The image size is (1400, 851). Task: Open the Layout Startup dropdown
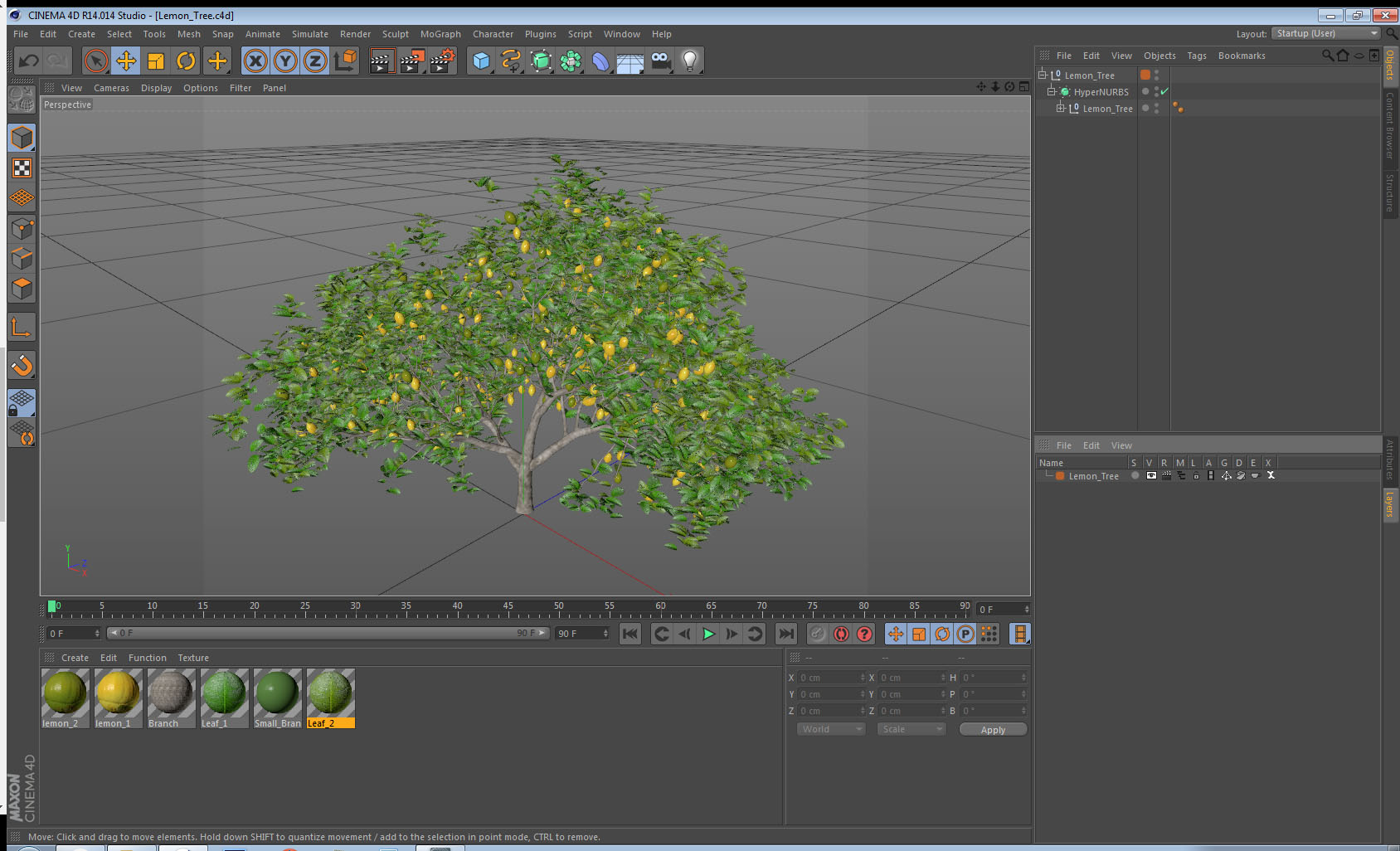tap(1326, 33)
